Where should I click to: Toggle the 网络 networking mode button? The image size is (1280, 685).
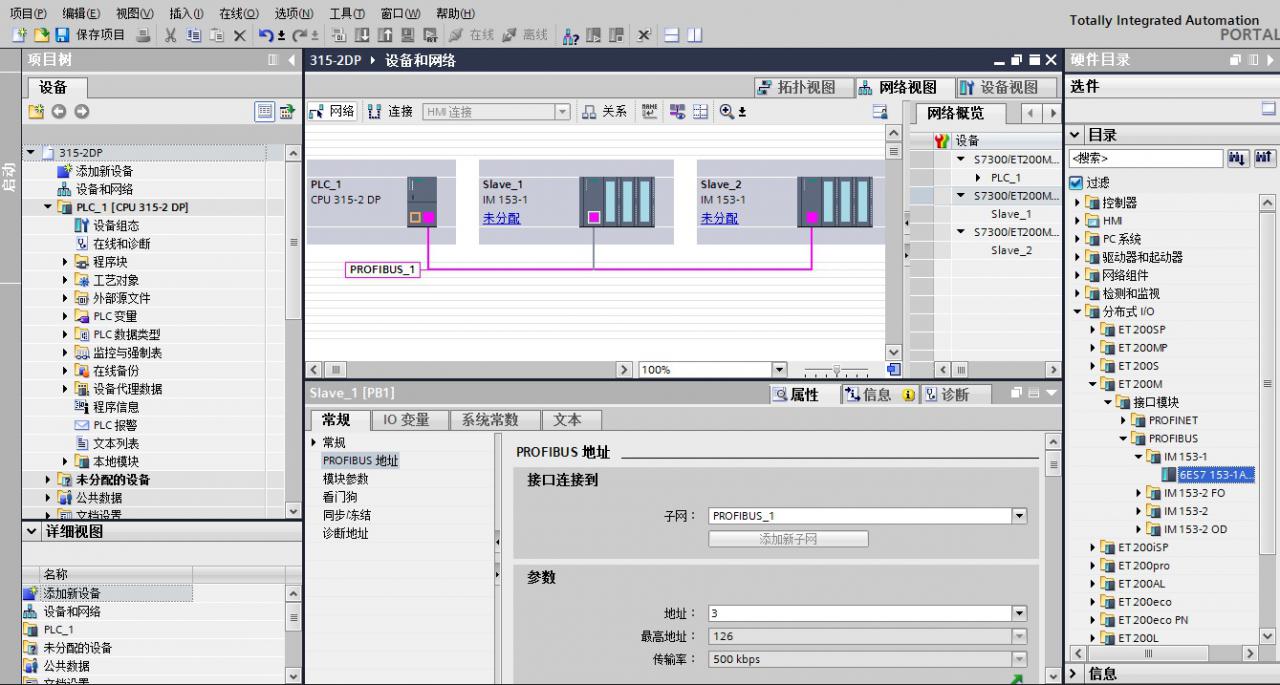pyautogui.click(x=332, y=112)
